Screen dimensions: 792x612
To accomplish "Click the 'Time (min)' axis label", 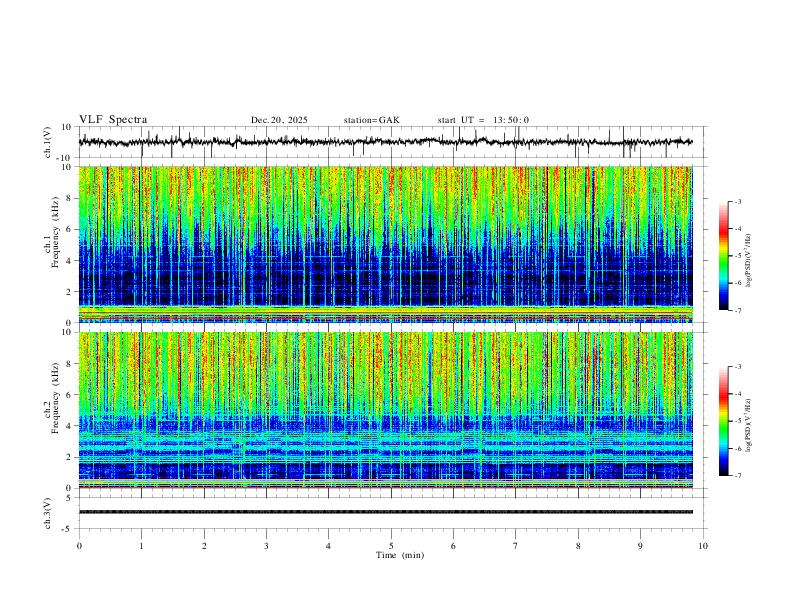I will click(x=400, y=555).
